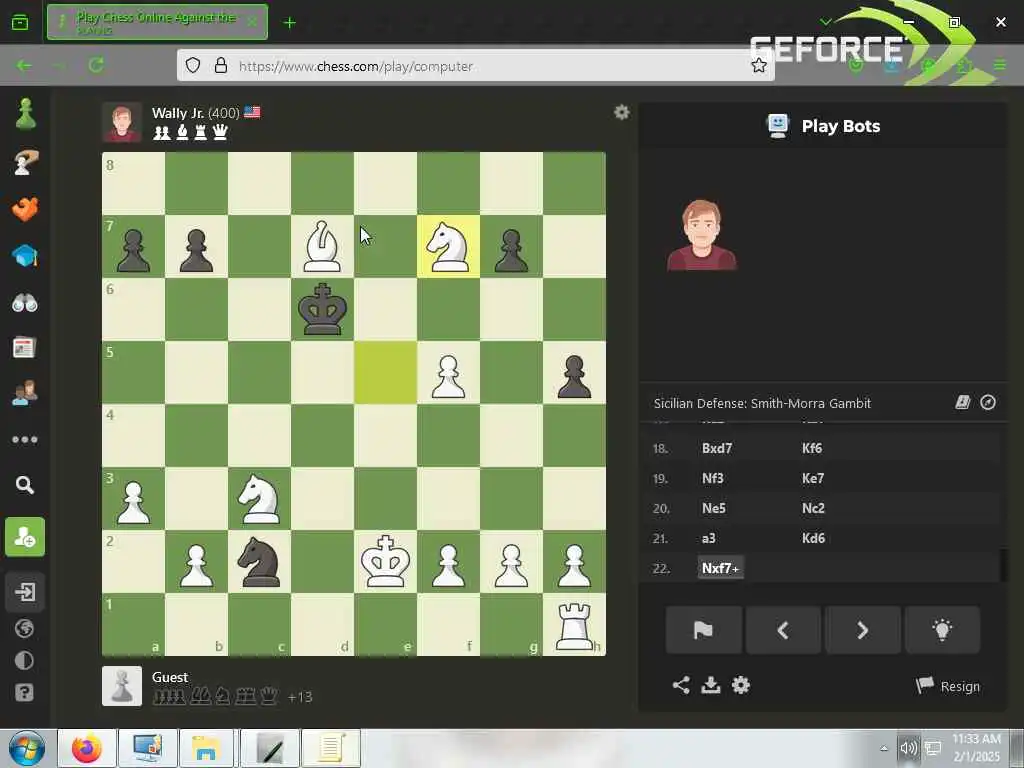
Task: Click Wally Jr. avatar above the board
Action: click(121, 122)
